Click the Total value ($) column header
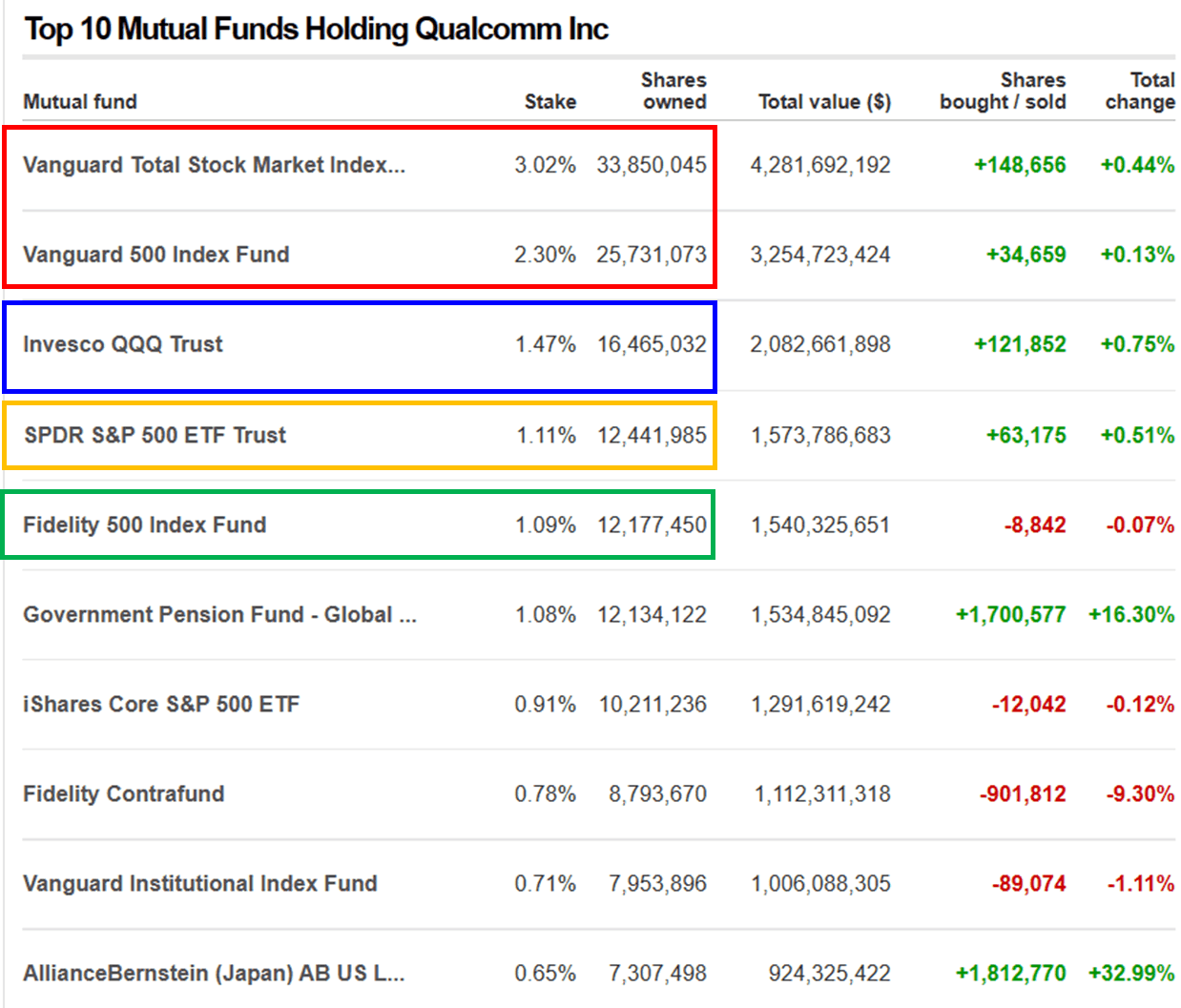1181x1008 pixels. click(x=825, y=101)
